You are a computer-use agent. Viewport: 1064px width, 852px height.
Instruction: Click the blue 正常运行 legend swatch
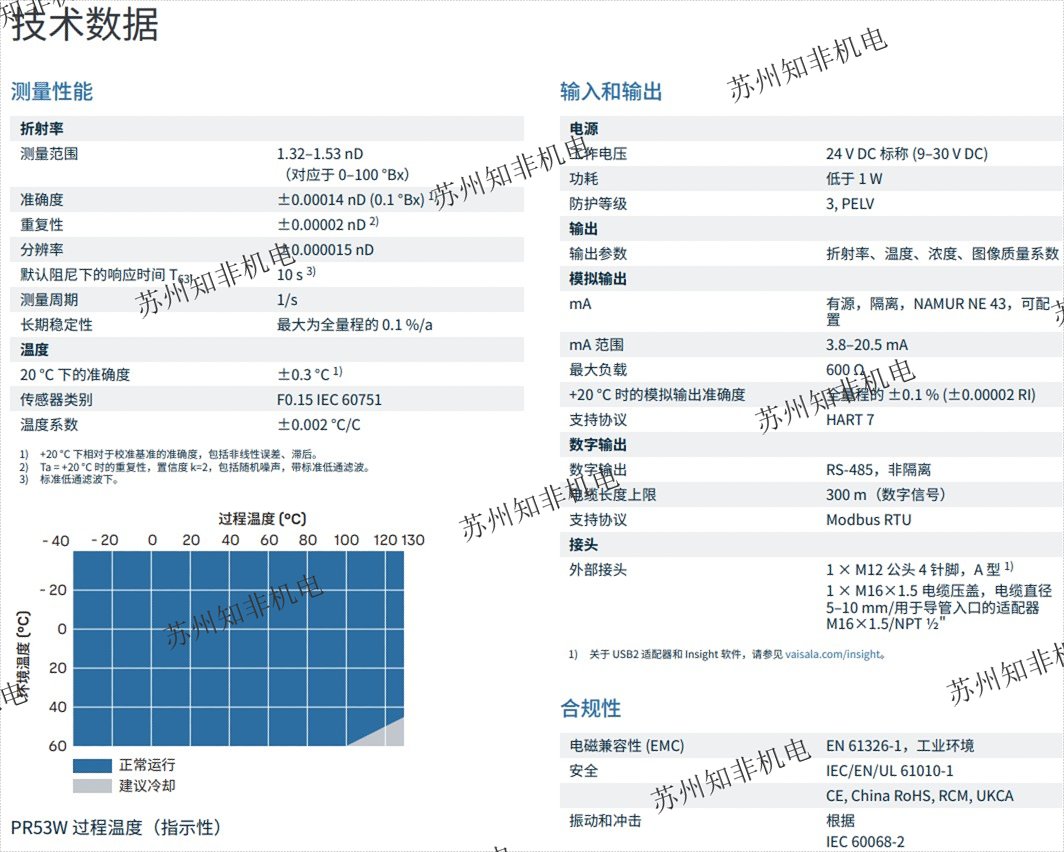(x=92, y=765)
